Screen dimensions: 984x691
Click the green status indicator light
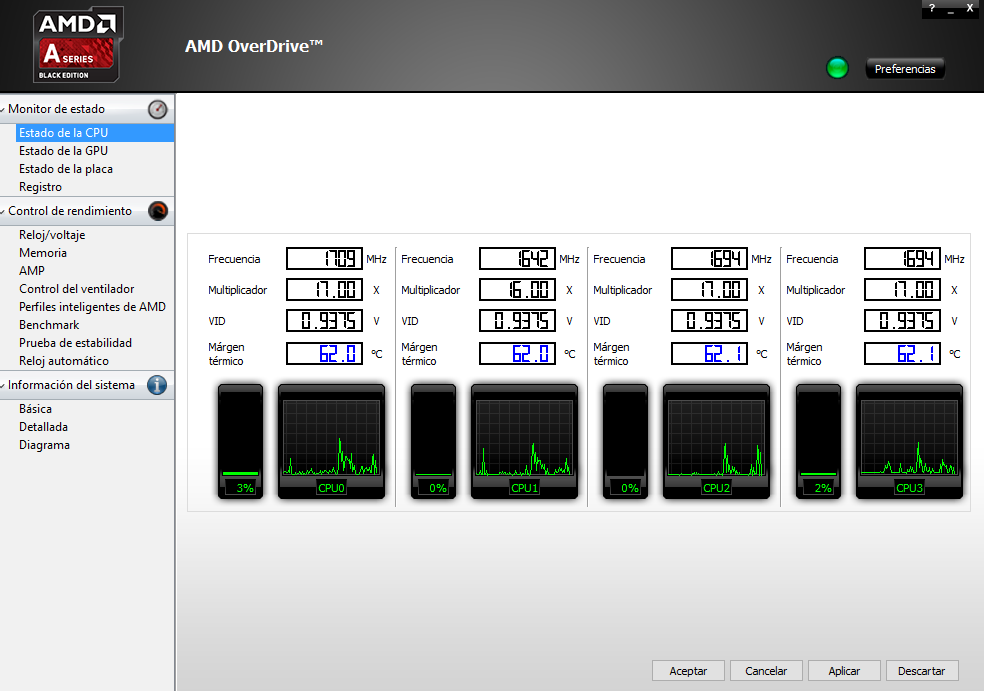pyautogui.click(x=837, y=68)
